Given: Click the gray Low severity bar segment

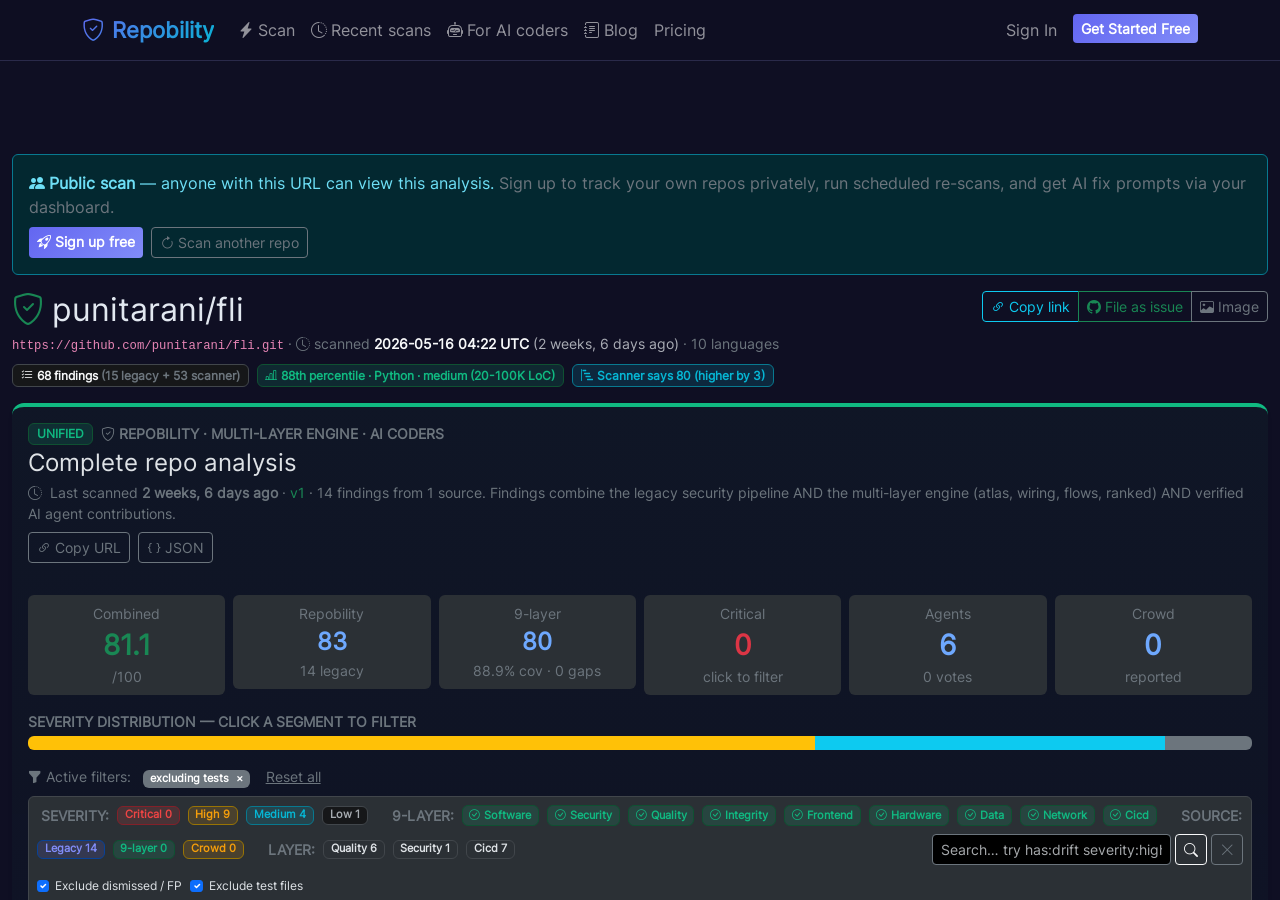Looking at the screenshot, I should point(1208,743).
